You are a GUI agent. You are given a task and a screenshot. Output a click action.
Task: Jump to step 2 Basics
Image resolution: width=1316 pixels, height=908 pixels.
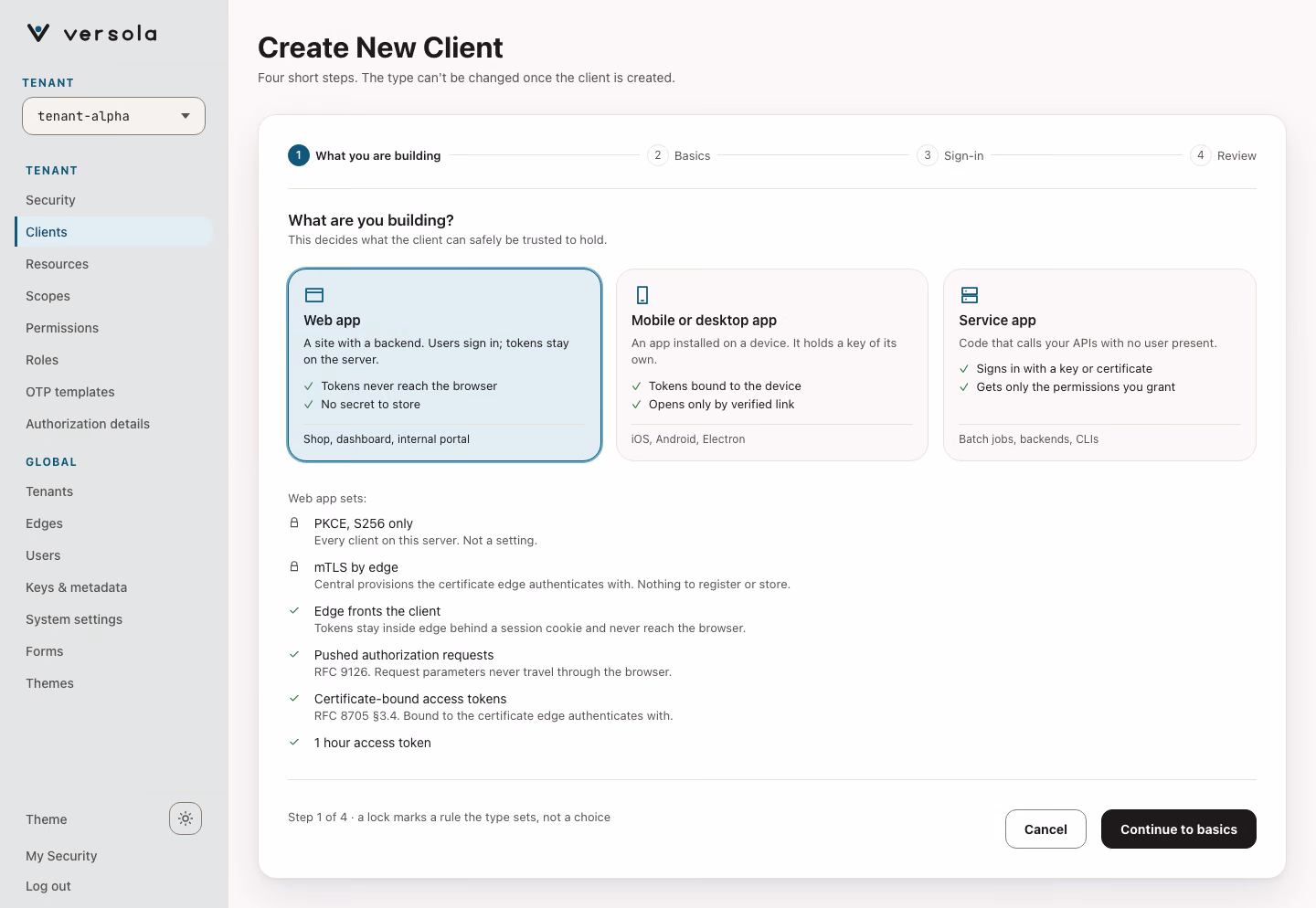coord(679,155)
